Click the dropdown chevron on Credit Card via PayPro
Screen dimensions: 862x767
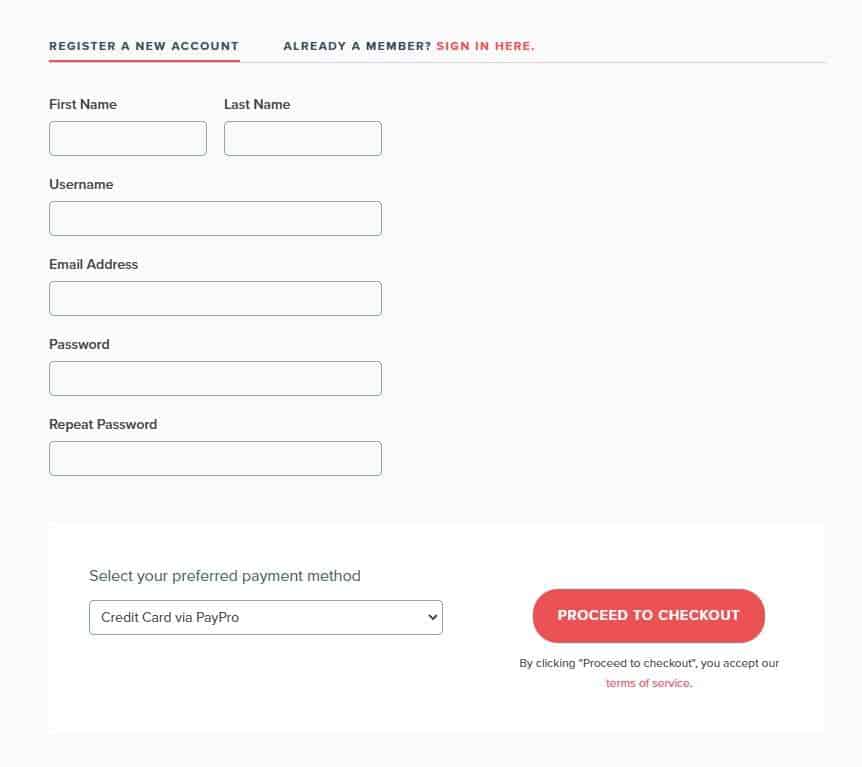430,617
